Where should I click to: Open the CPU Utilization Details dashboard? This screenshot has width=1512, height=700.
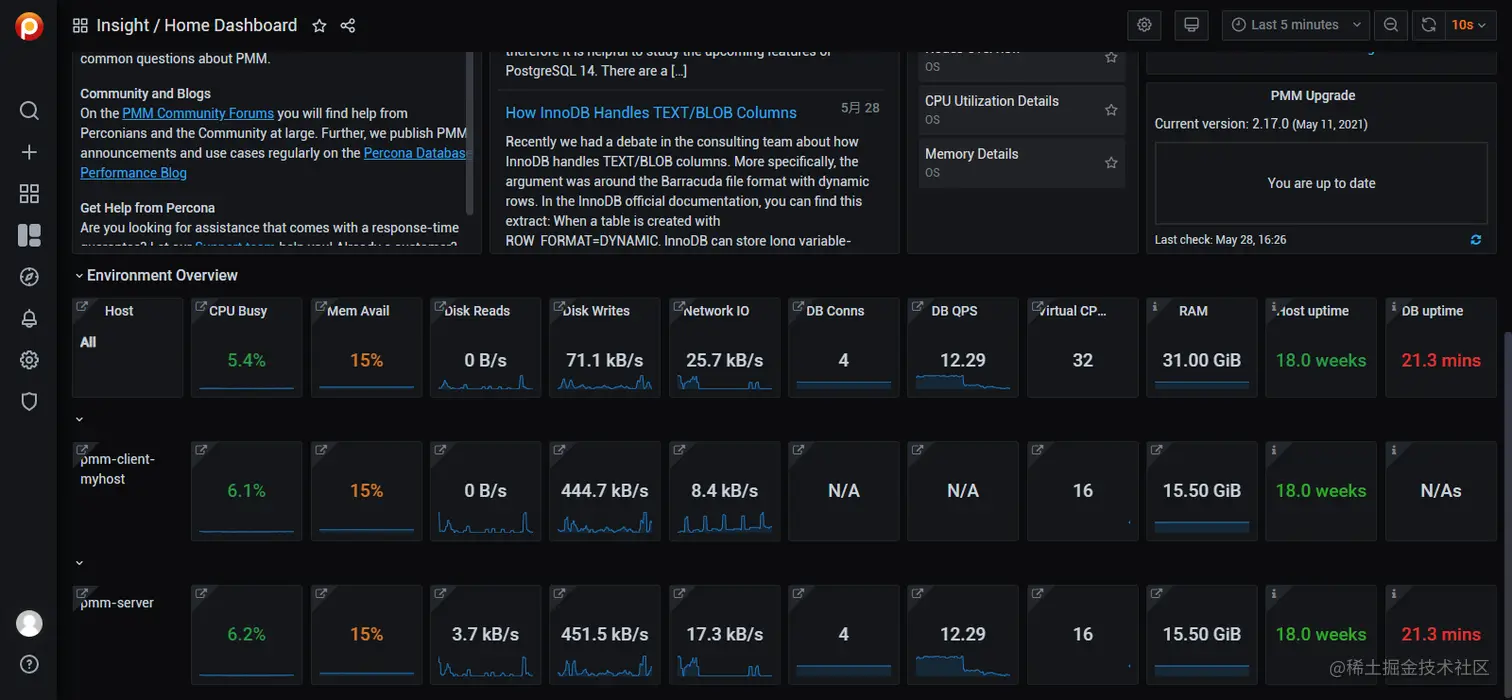pyautogui.click(x=992, y=101)
